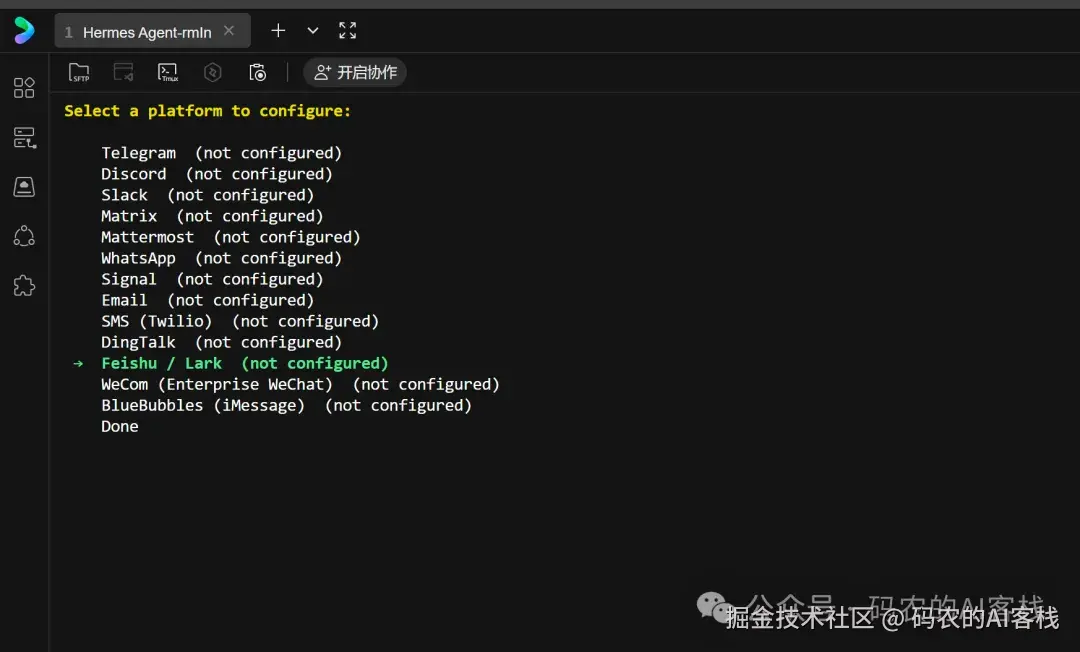
Task: Click the hexagon toolbar icon
Action: [213, 72]
